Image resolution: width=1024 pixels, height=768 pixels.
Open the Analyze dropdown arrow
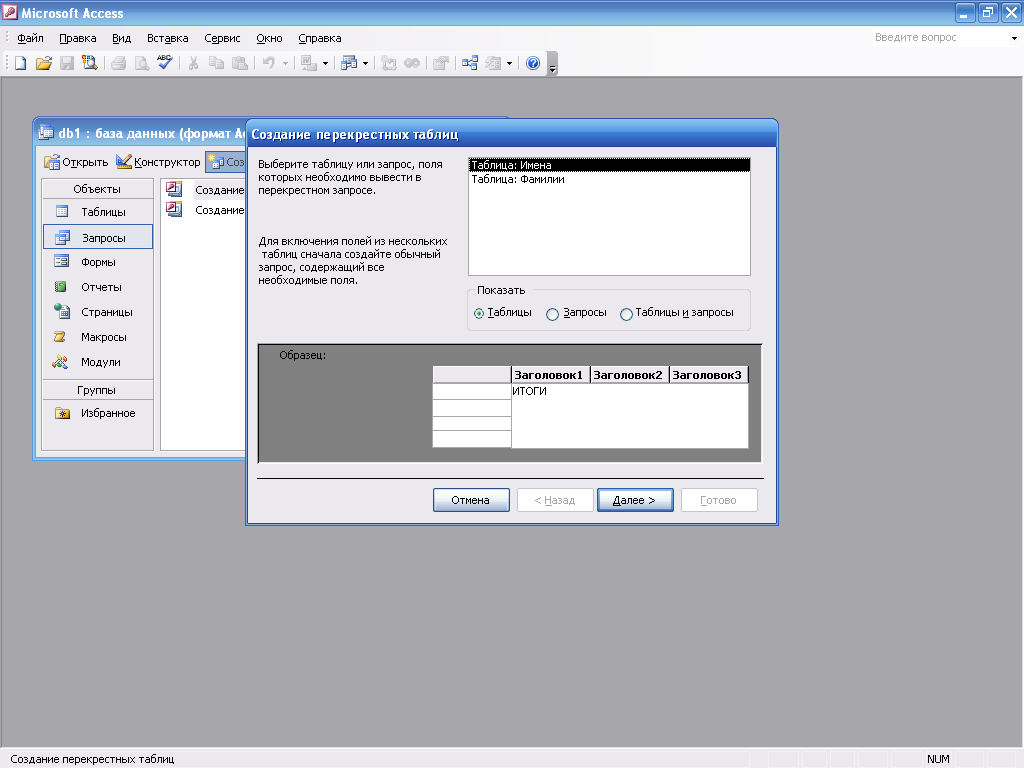click(x=365, y=63)
